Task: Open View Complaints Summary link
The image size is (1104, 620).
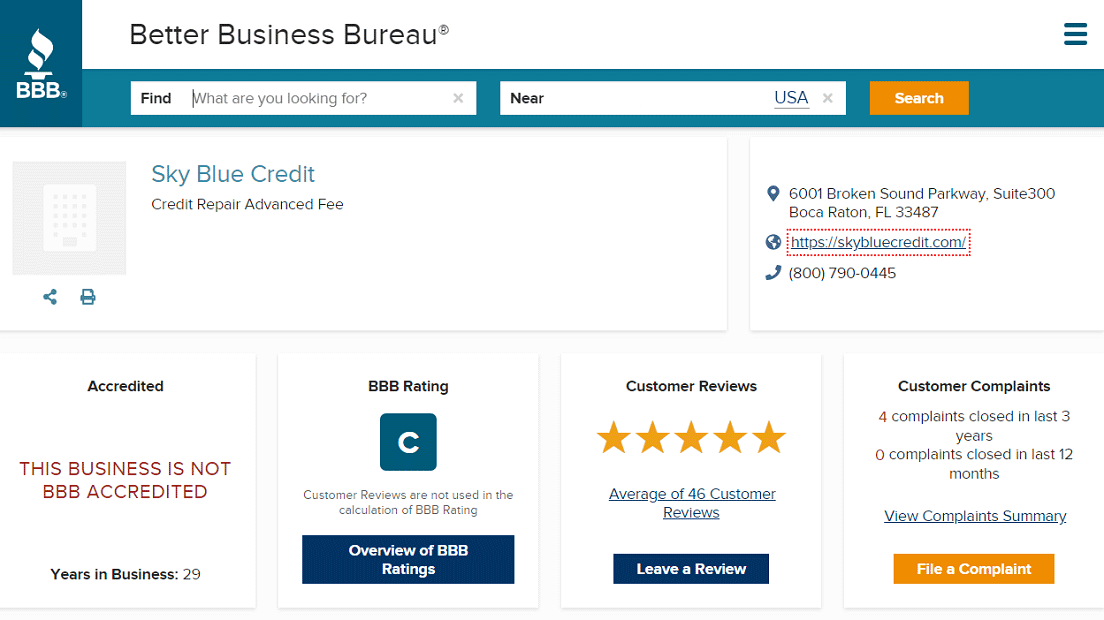Action: [x=975, y=516]
